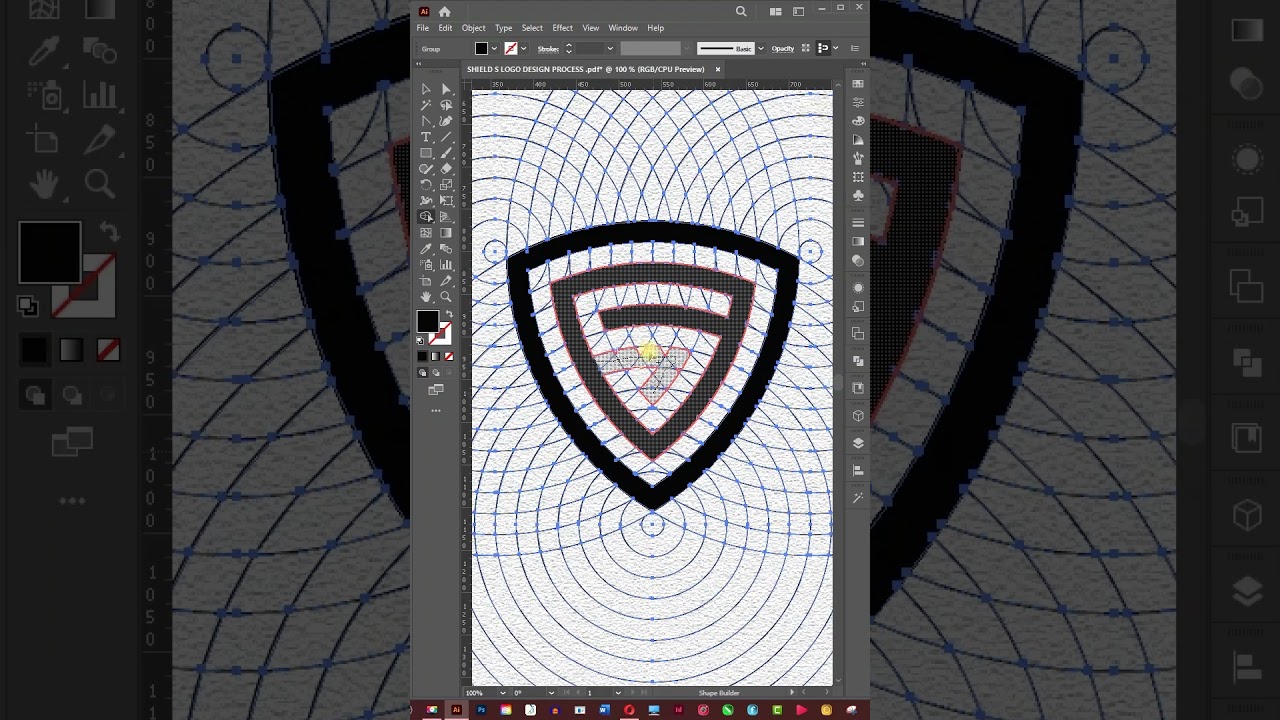Reset to default fill and stroke

420,340
